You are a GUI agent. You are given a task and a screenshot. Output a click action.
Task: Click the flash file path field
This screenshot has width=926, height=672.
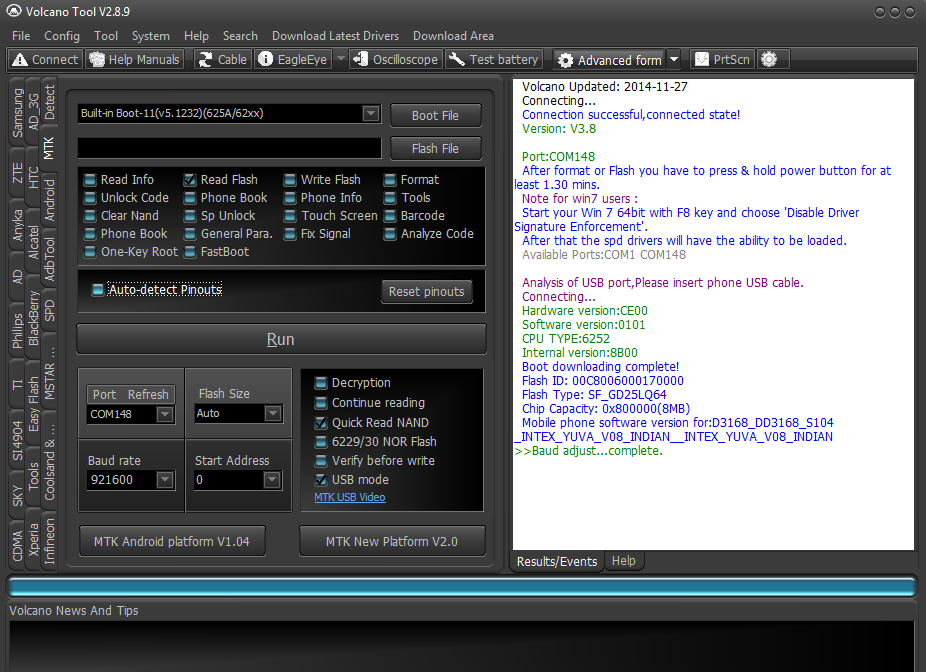coord(229,148)
